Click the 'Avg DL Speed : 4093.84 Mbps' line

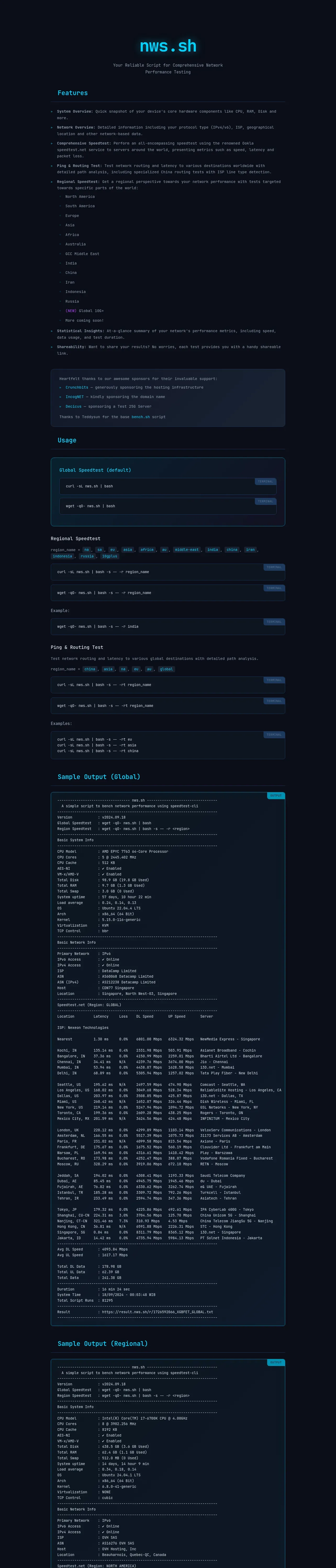93,1249
